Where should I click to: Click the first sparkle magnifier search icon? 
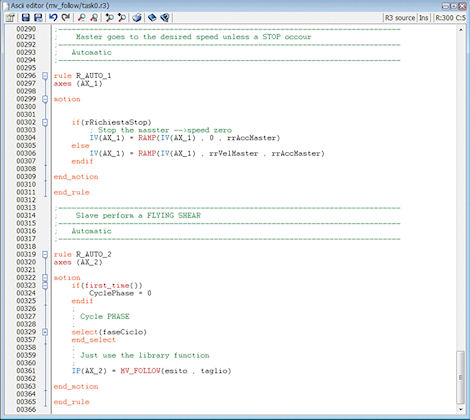109,18
